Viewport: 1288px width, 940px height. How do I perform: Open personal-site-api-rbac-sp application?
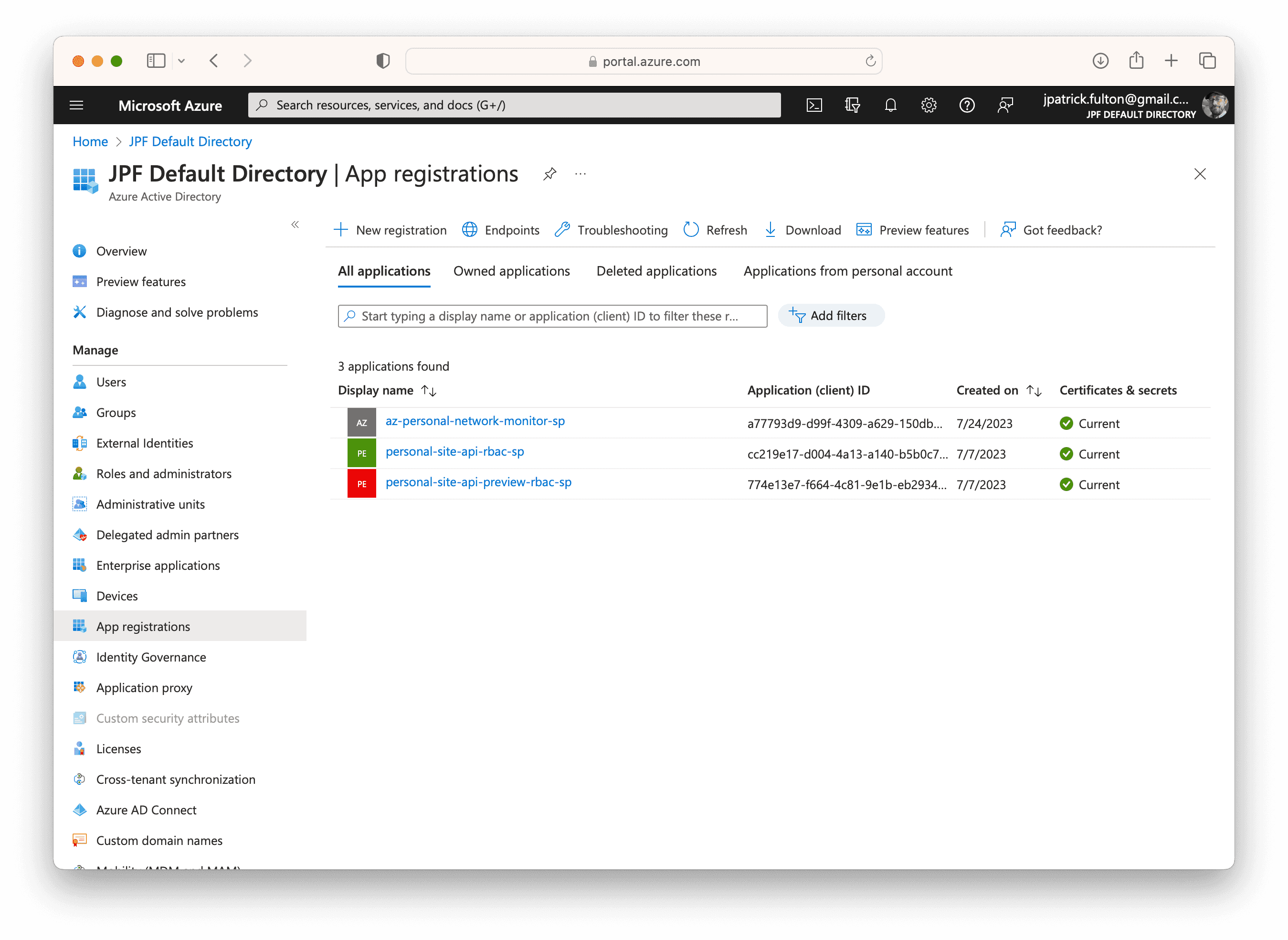pos(454,452)
